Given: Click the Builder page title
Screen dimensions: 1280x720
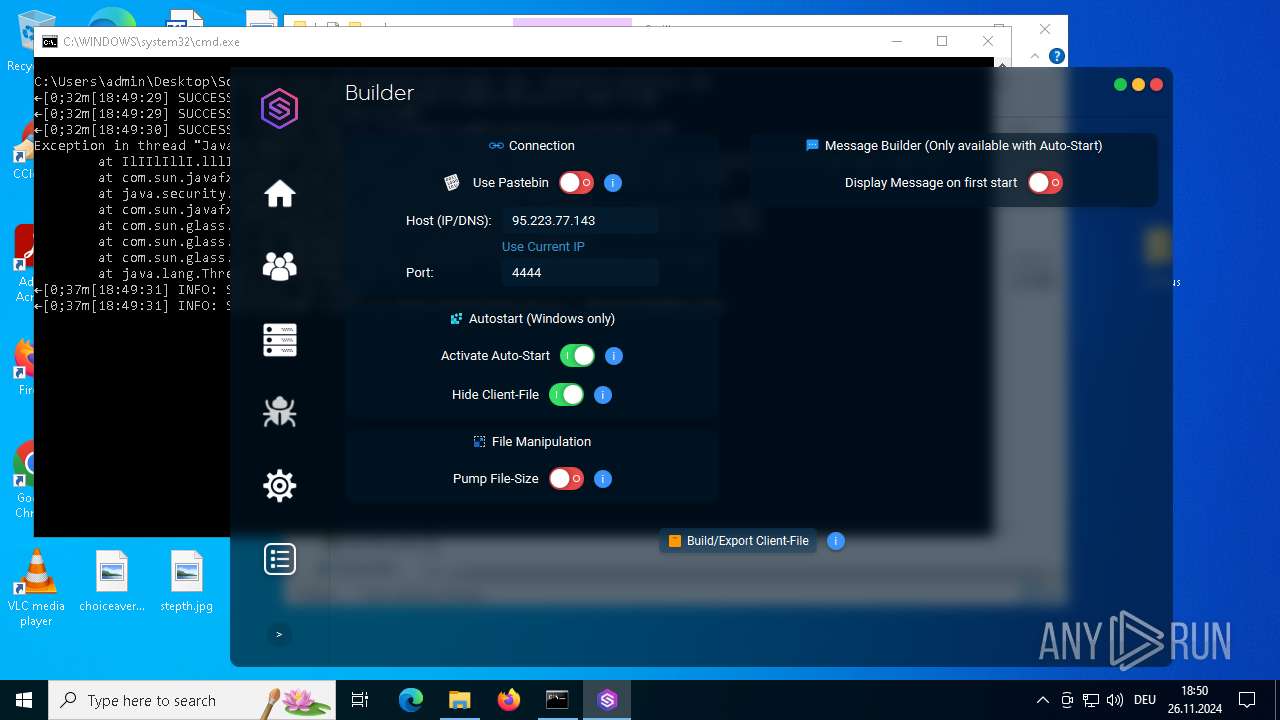Looking at the screenshot, I should click(x=379, y=93).
